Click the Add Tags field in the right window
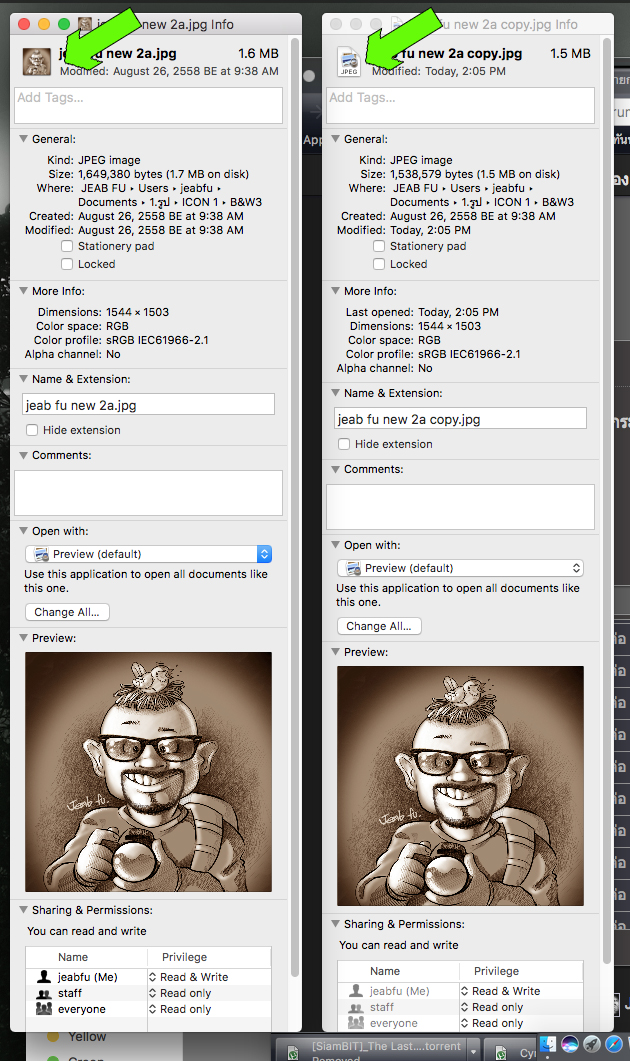630x1061 pixels. [460, 105]
